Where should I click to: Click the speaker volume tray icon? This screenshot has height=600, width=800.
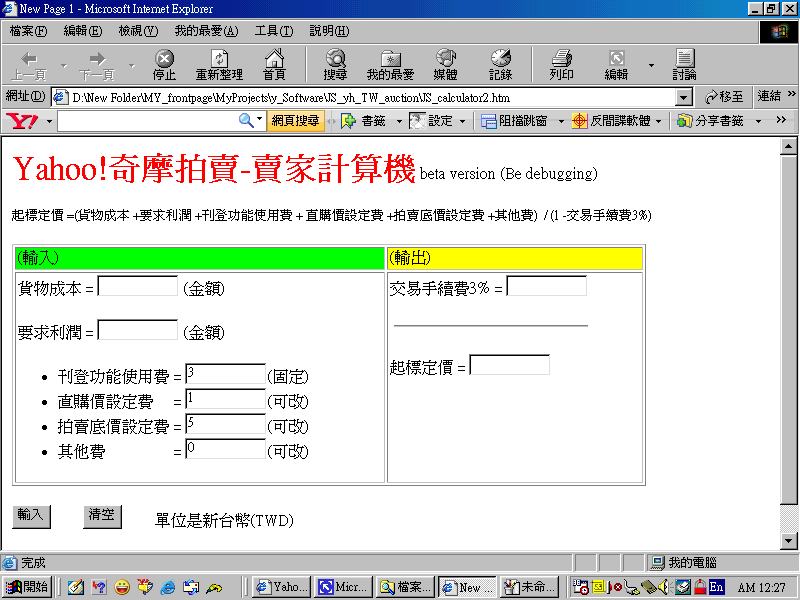tap(664, 587)
